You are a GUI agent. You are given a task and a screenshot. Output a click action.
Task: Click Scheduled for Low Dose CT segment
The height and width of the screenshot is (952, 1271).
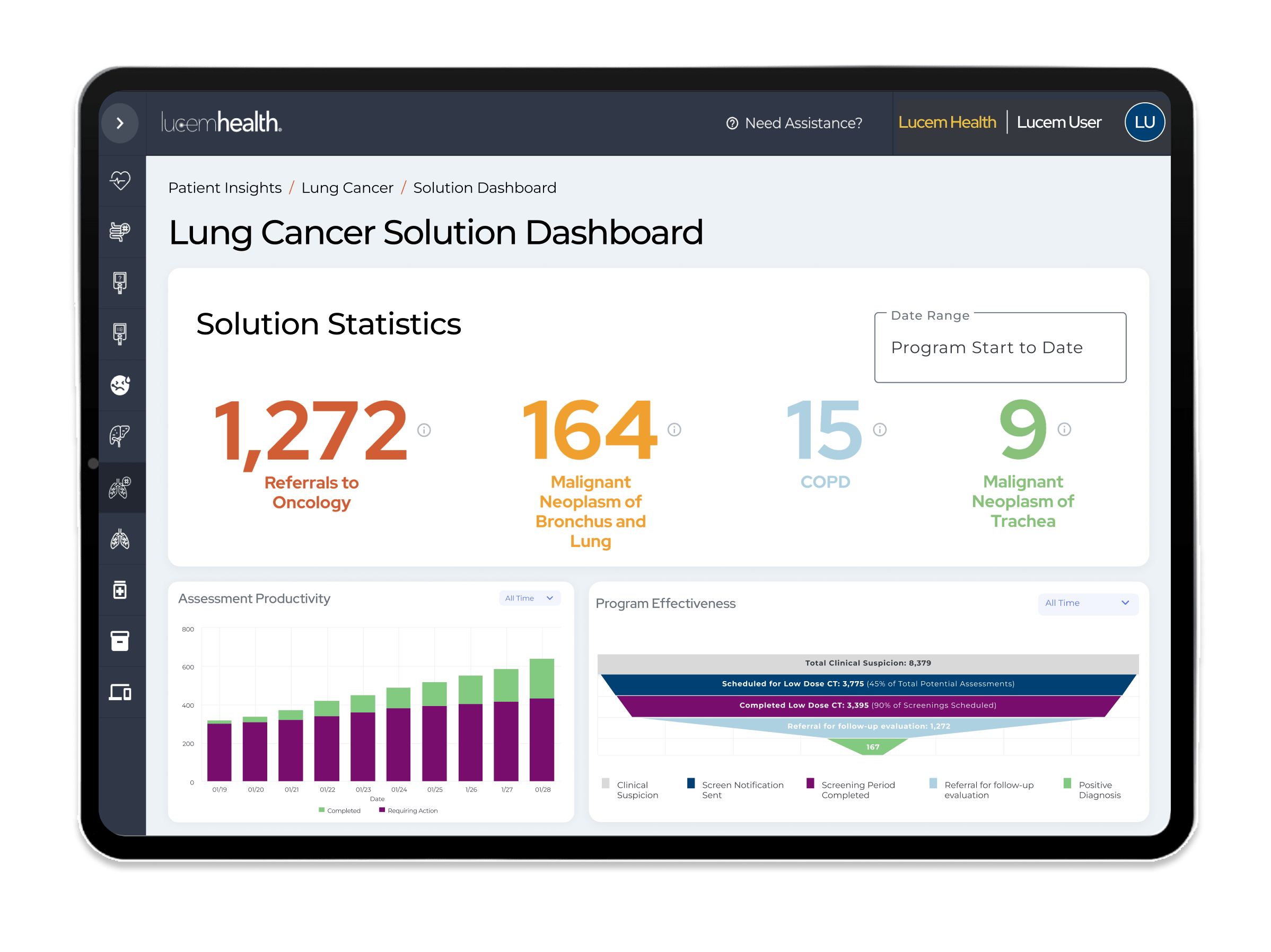coord(867,684)
